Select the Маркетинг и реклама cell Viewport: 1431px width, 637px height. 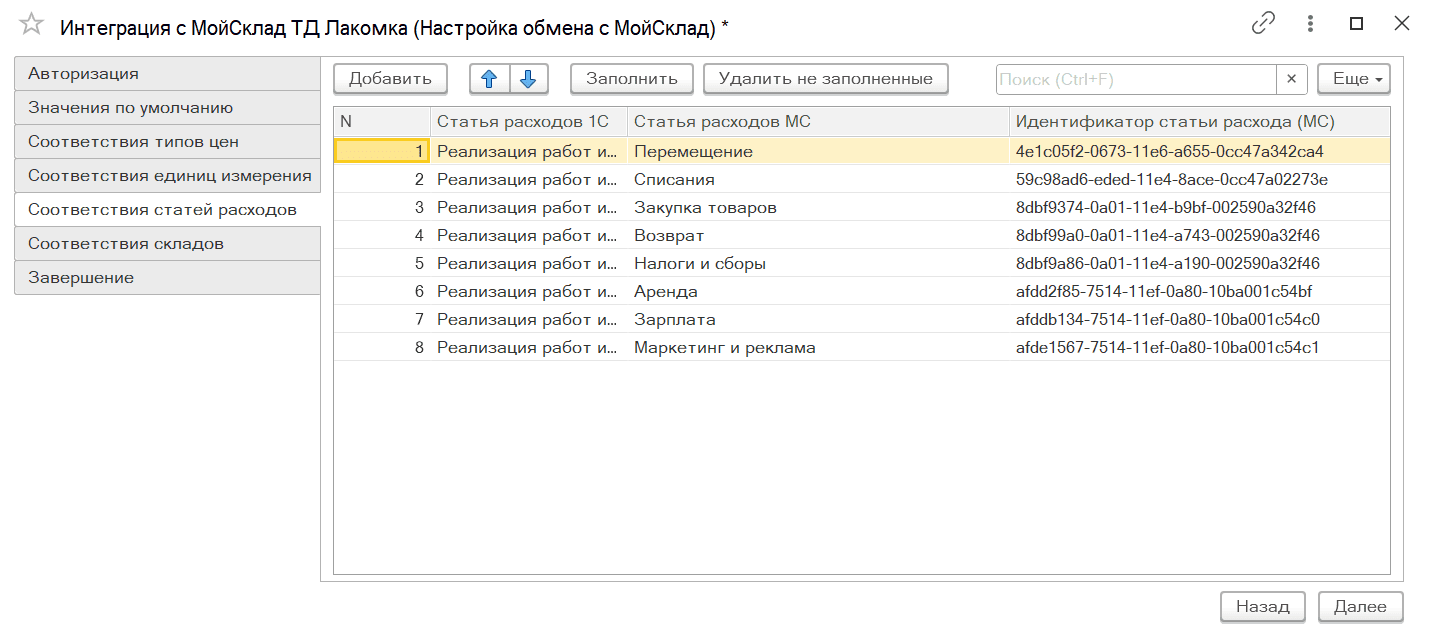(818, 347)
